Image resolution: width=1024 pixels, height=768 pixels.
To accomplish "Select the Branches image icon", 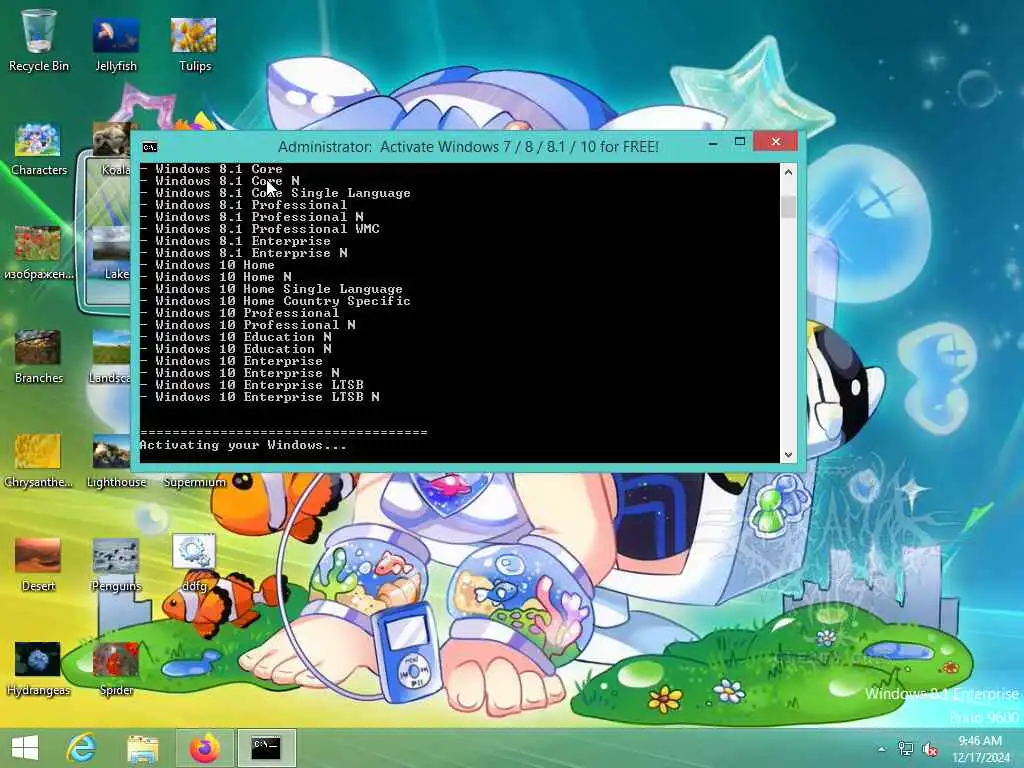I will point(39,357).
